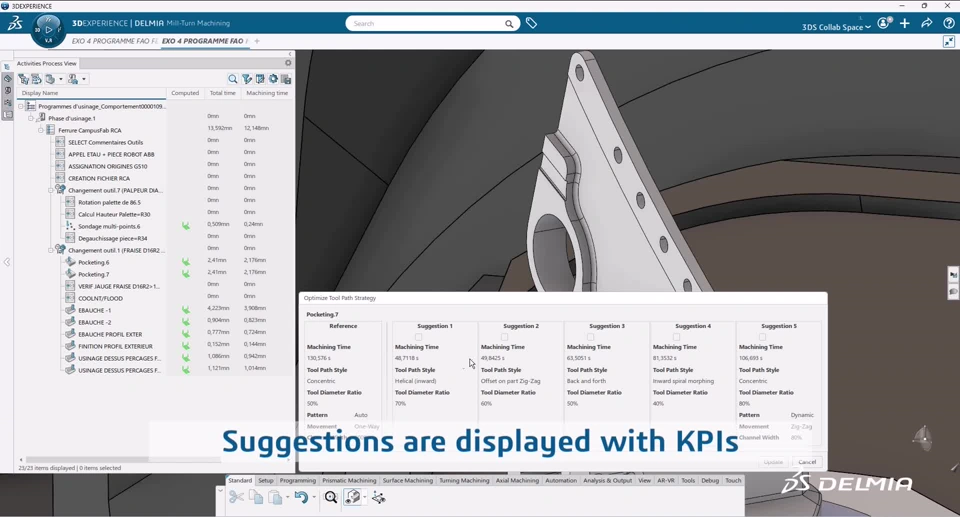This screenshot has width=960, height=517.
Task: Check the Suggestion 1 checkbox
Action: [x=419, y=337]
